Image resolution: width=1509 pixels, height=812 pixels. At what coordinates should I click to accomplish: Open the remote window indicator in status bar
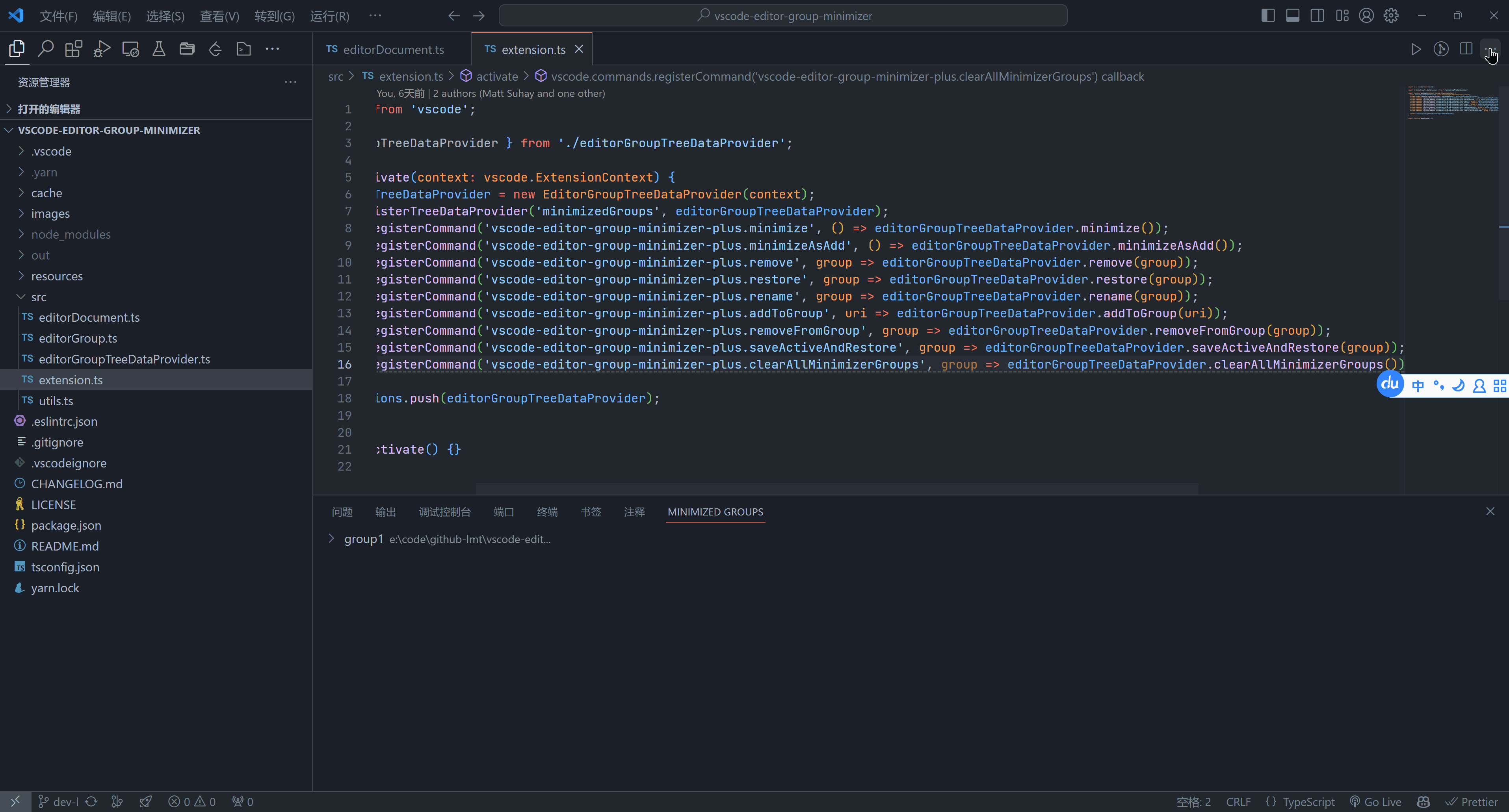[x=15, y=801]
